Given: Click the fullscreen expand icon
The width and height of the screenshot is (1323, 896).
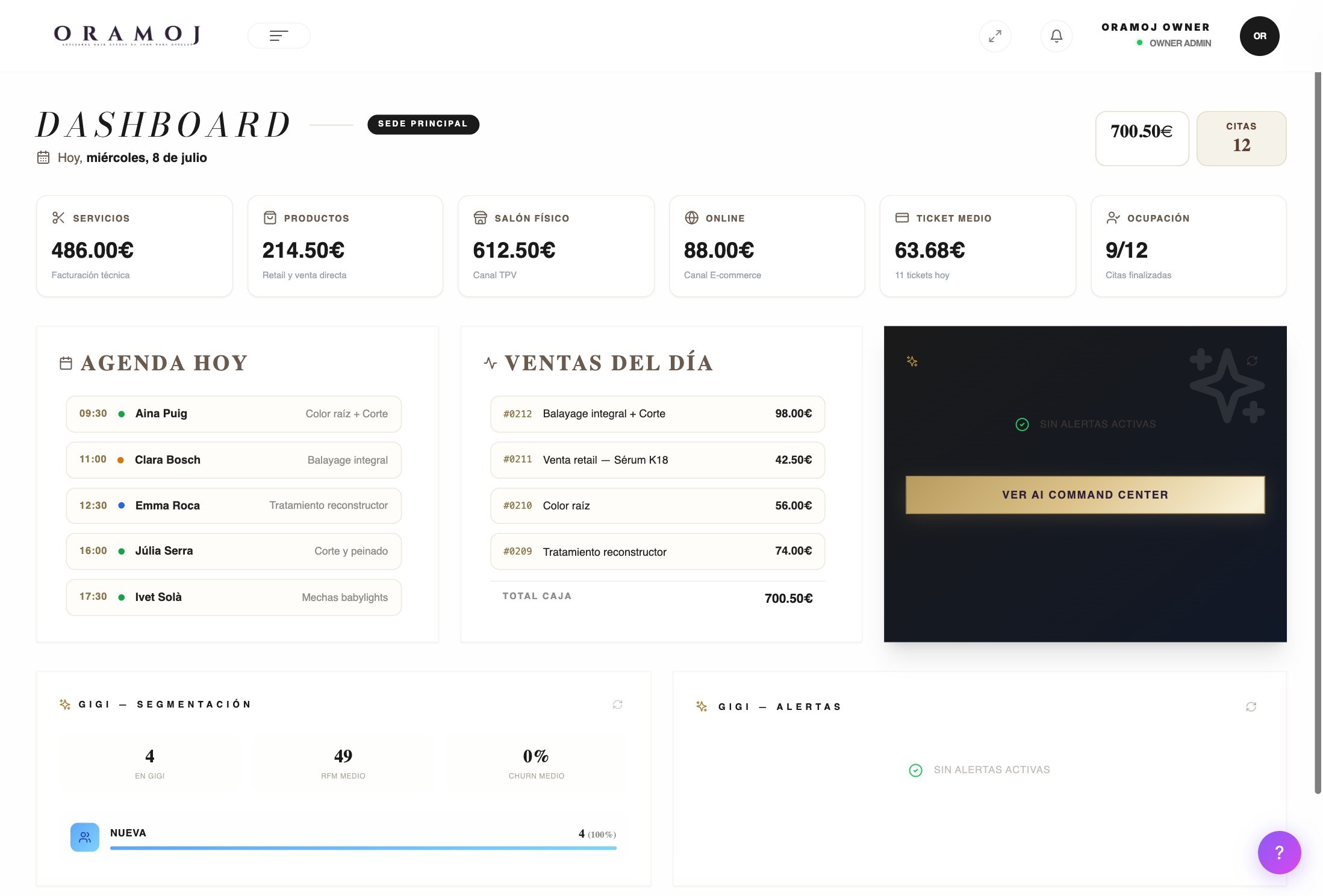Looking at the screenshot, I should [x=995, y=36].
